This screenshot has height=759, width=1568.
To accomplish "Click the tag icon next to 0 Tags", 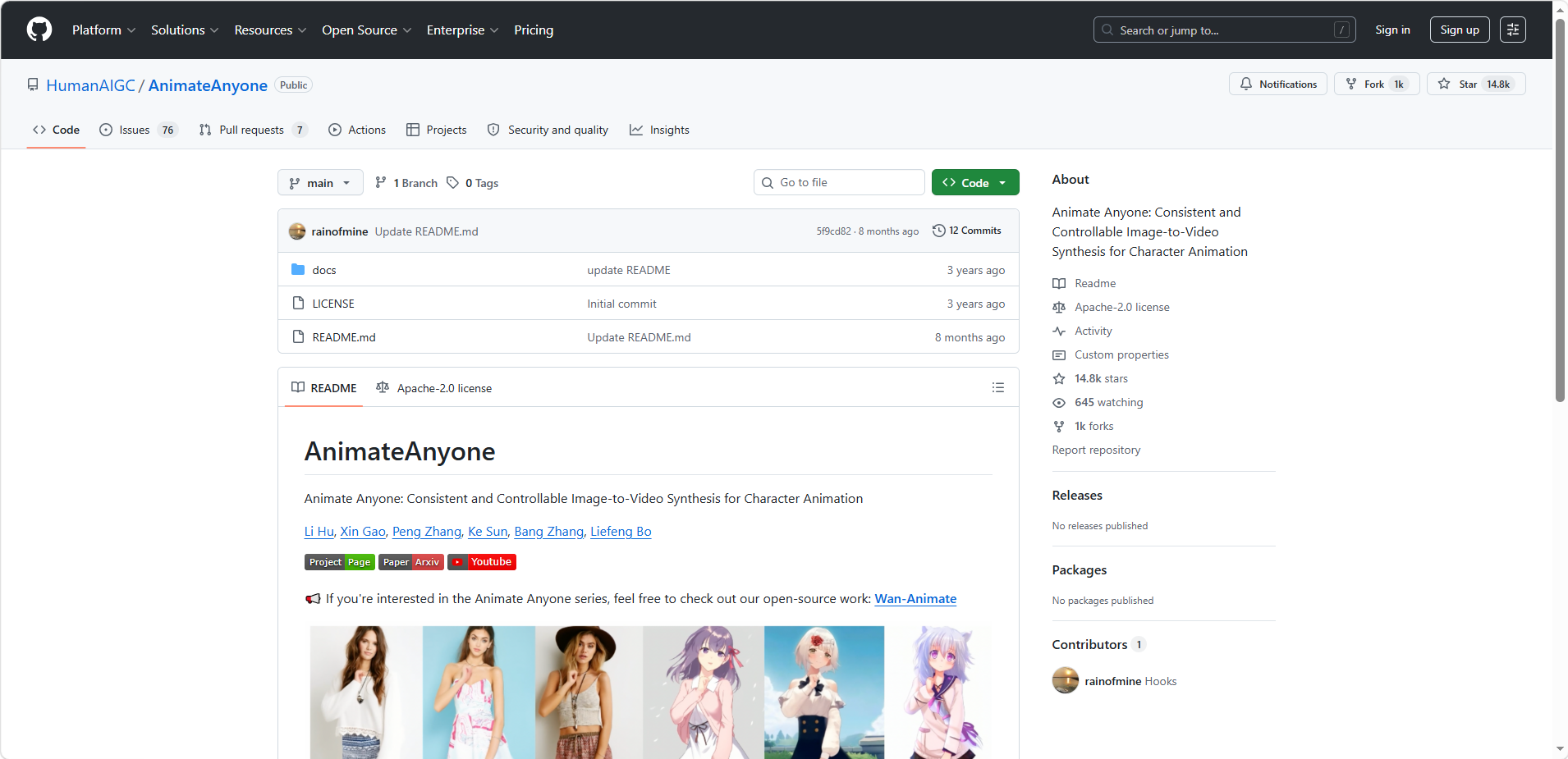I will click(452, 183).
